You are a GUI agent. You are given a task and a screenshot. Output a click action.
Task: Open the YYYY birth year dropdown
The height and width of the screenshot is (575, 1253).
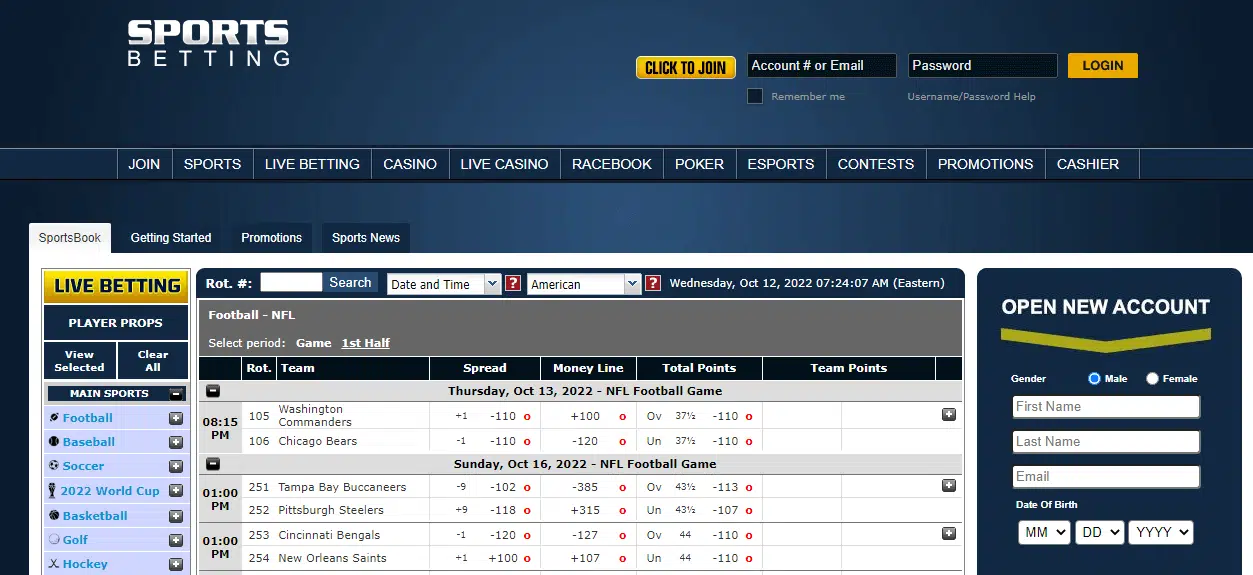(1161, 532)
